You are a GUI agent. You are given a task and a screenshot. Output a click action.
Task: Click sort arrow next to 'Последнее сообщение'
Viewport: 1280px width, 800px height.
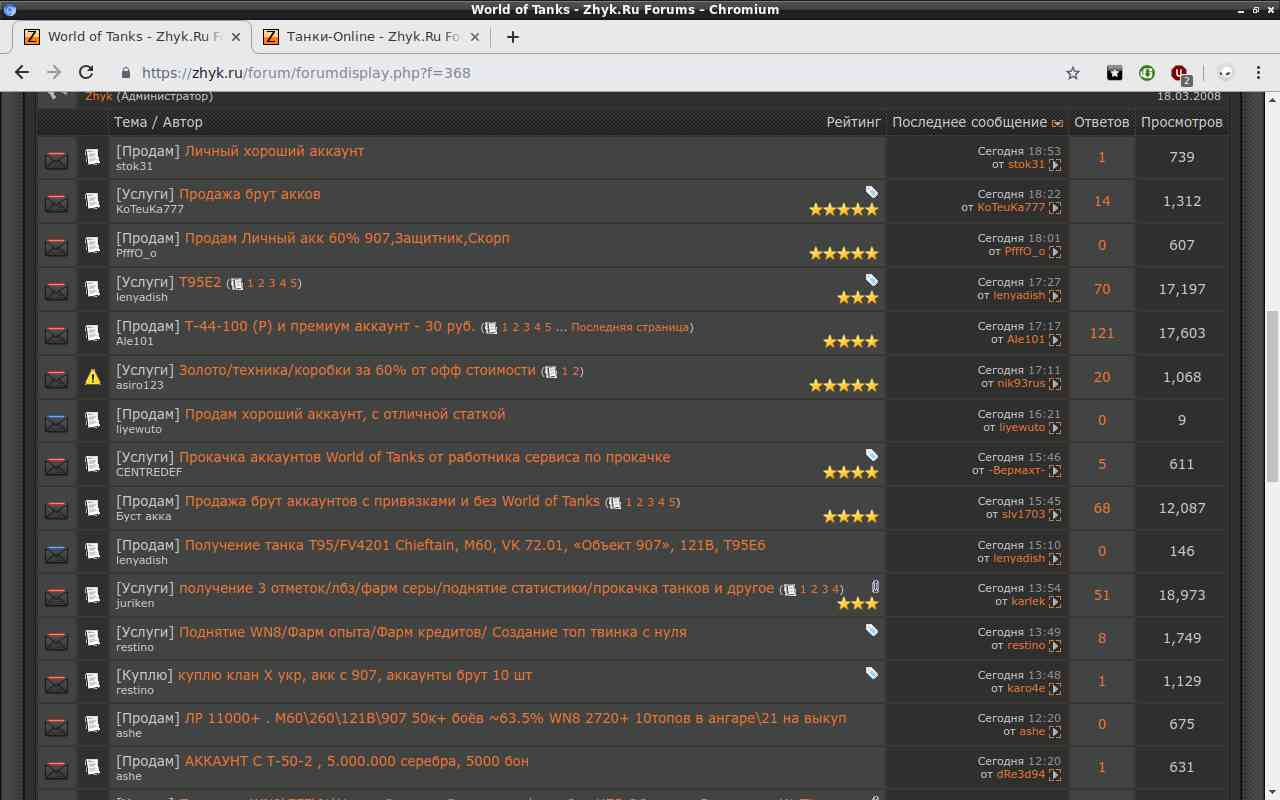point(1057,123)
